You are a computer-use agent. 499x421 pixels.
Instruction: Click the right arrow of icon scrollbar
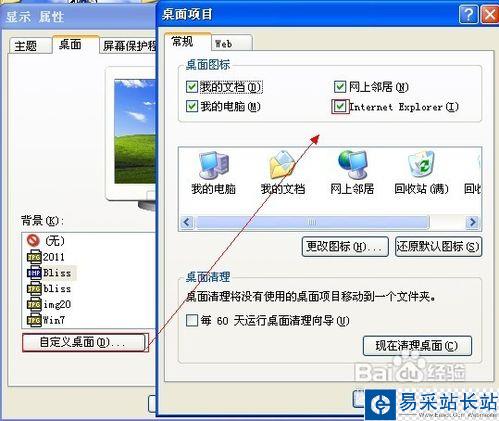click(x=472, y=222)
